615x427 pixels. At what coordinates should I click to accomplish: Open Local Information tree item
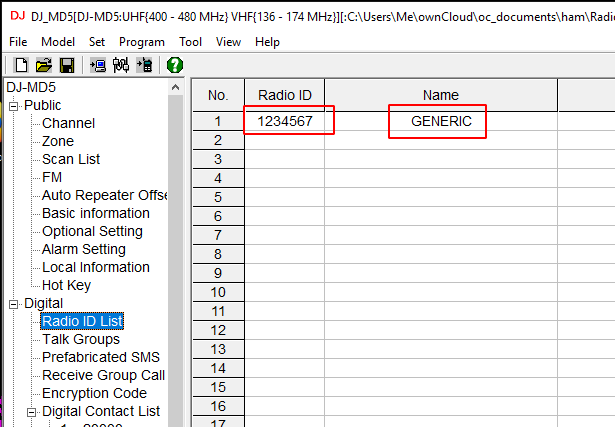tap(96, 267)
